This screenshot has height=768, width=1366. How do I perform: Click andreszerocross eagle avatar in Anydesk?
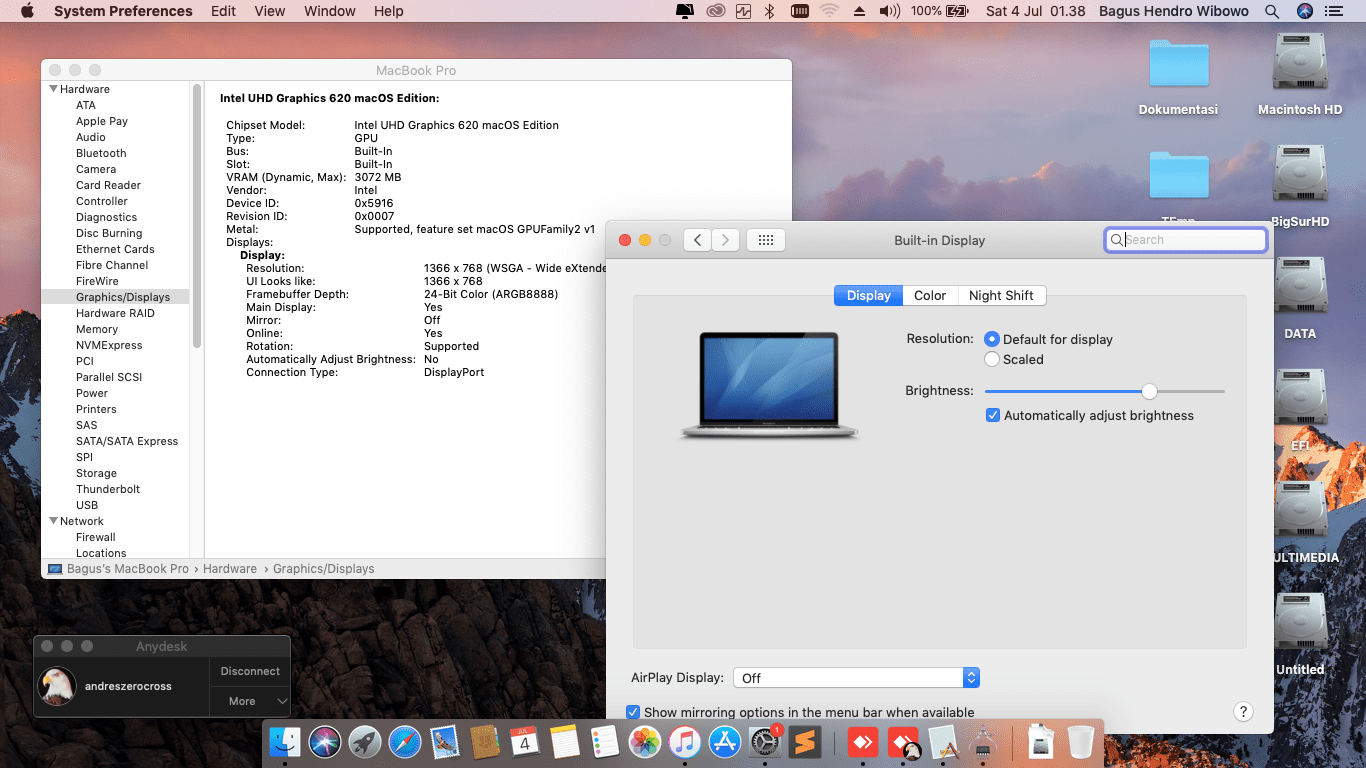pyautogui.click(x=57, y=686)
